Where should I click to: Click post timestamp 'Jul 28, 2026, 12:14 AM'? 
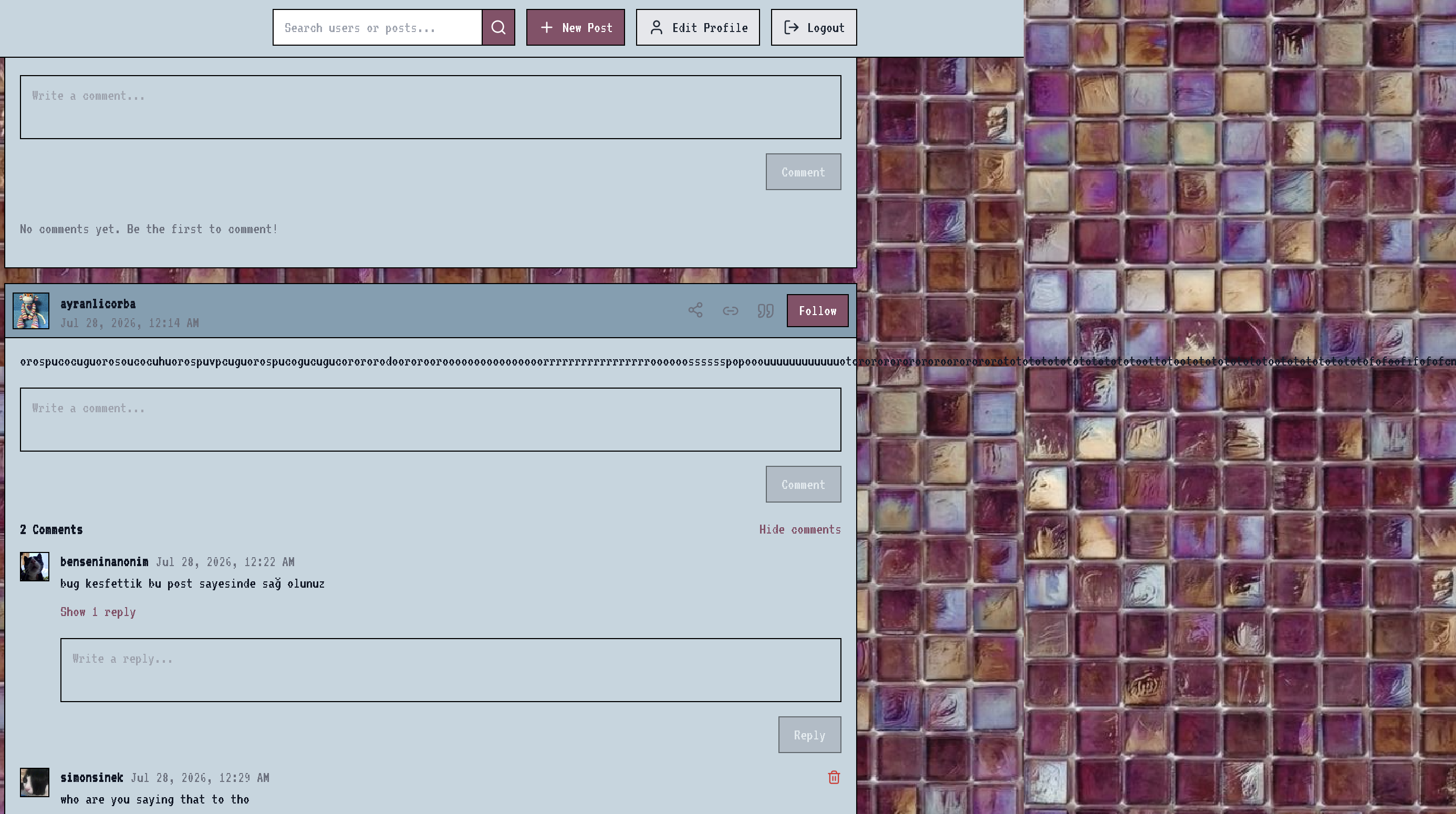pyautogui.click(x=129, y=323)
